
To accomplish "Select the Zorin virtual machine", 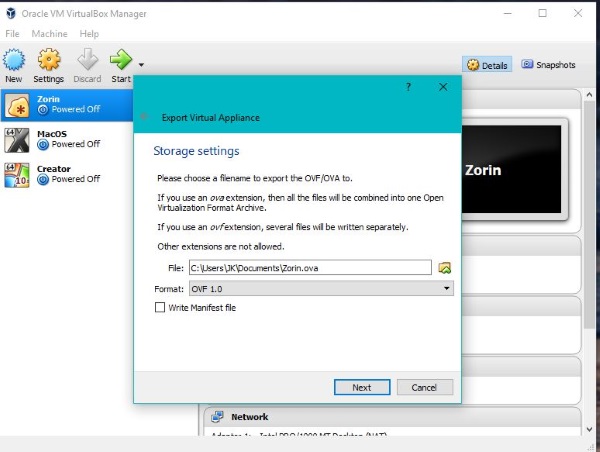I will pos(67,105).
